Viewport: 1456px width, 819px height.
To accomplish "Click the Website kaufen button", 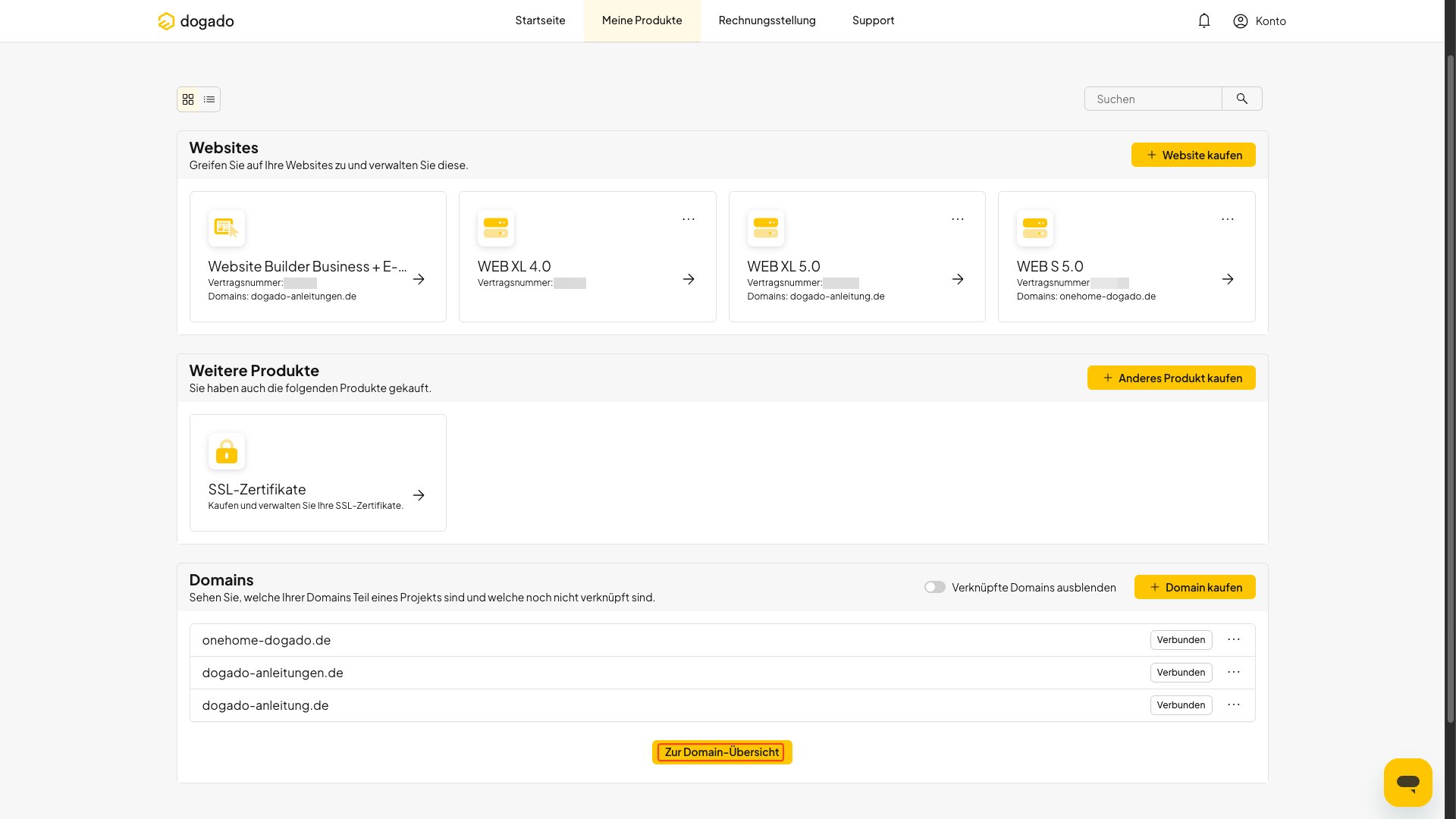I will pyautogui.click(x=1194, y=155).
